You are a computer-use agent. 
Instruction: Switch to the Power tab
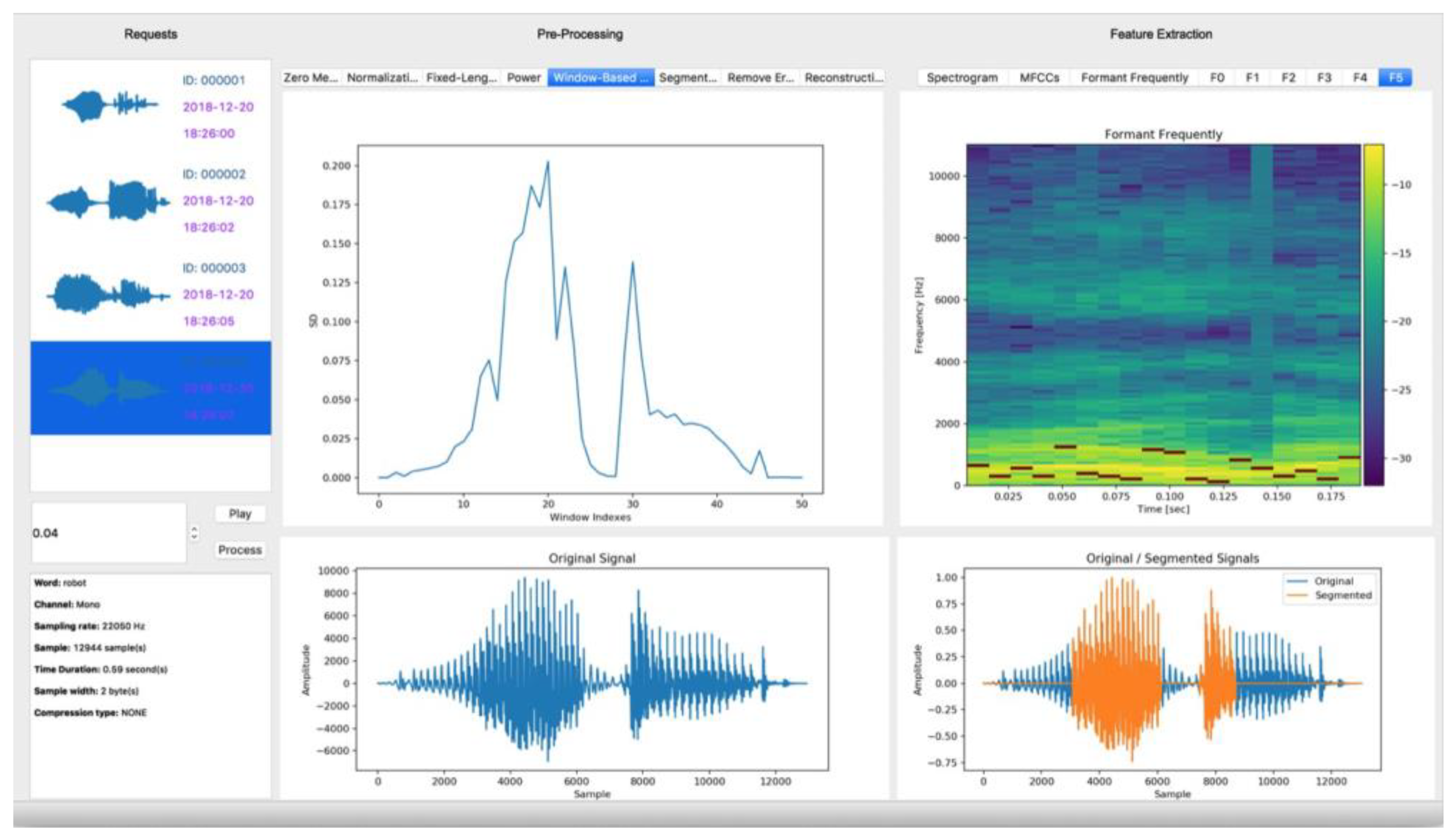click(523, 77)
